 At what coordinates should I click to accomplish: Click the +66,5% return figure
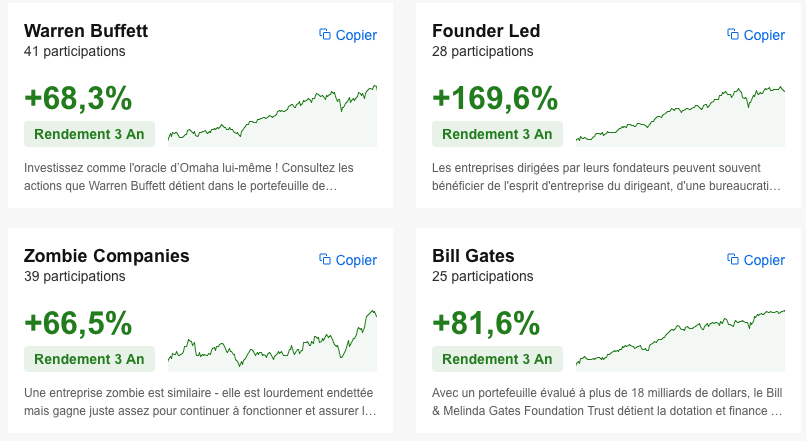pyautogui.click(x=78, y=323)
